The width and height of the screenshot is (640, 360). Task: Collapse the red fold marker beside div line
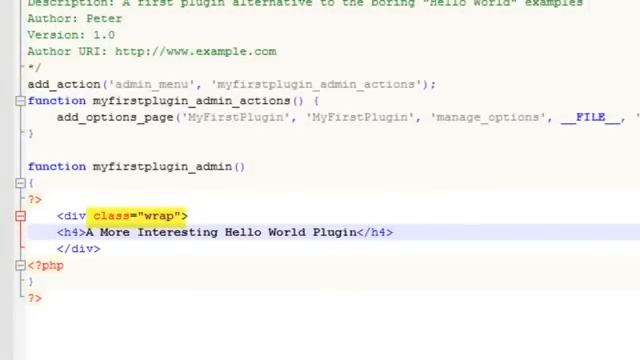click(x=20, y=216)
